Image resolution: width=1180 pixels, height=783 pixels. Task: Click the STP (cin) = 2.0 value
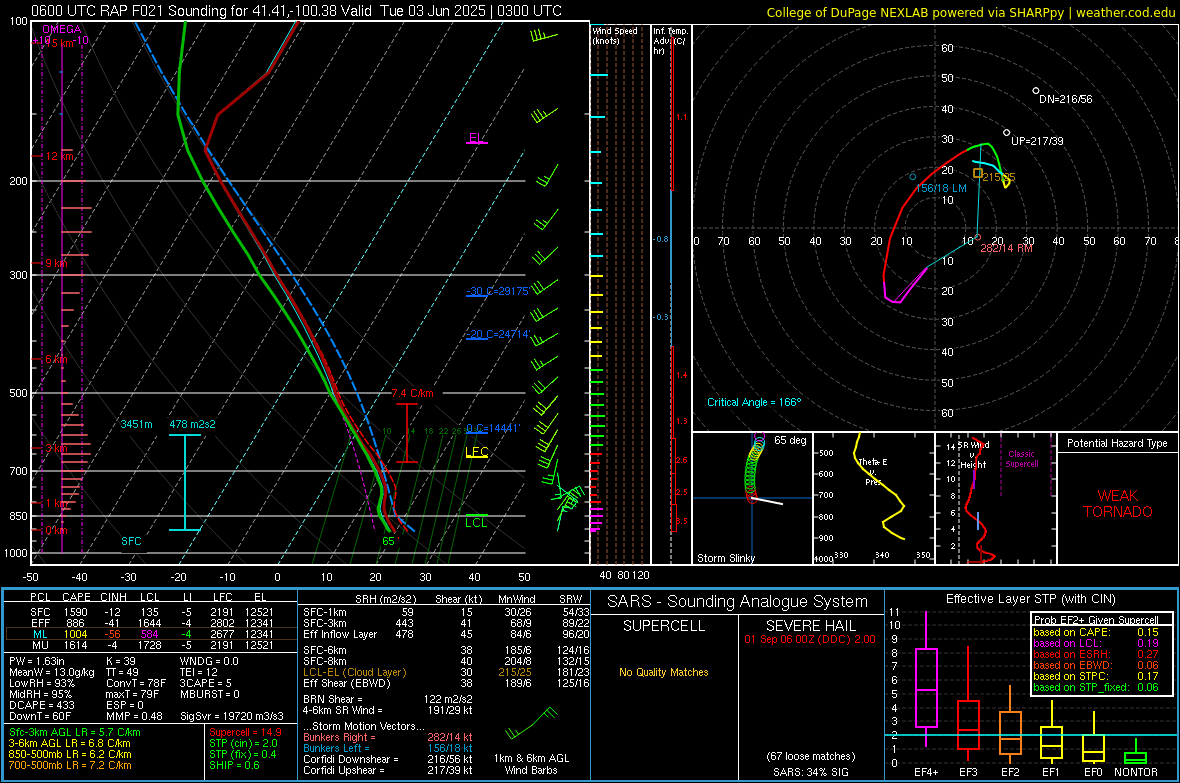[243, 743]
